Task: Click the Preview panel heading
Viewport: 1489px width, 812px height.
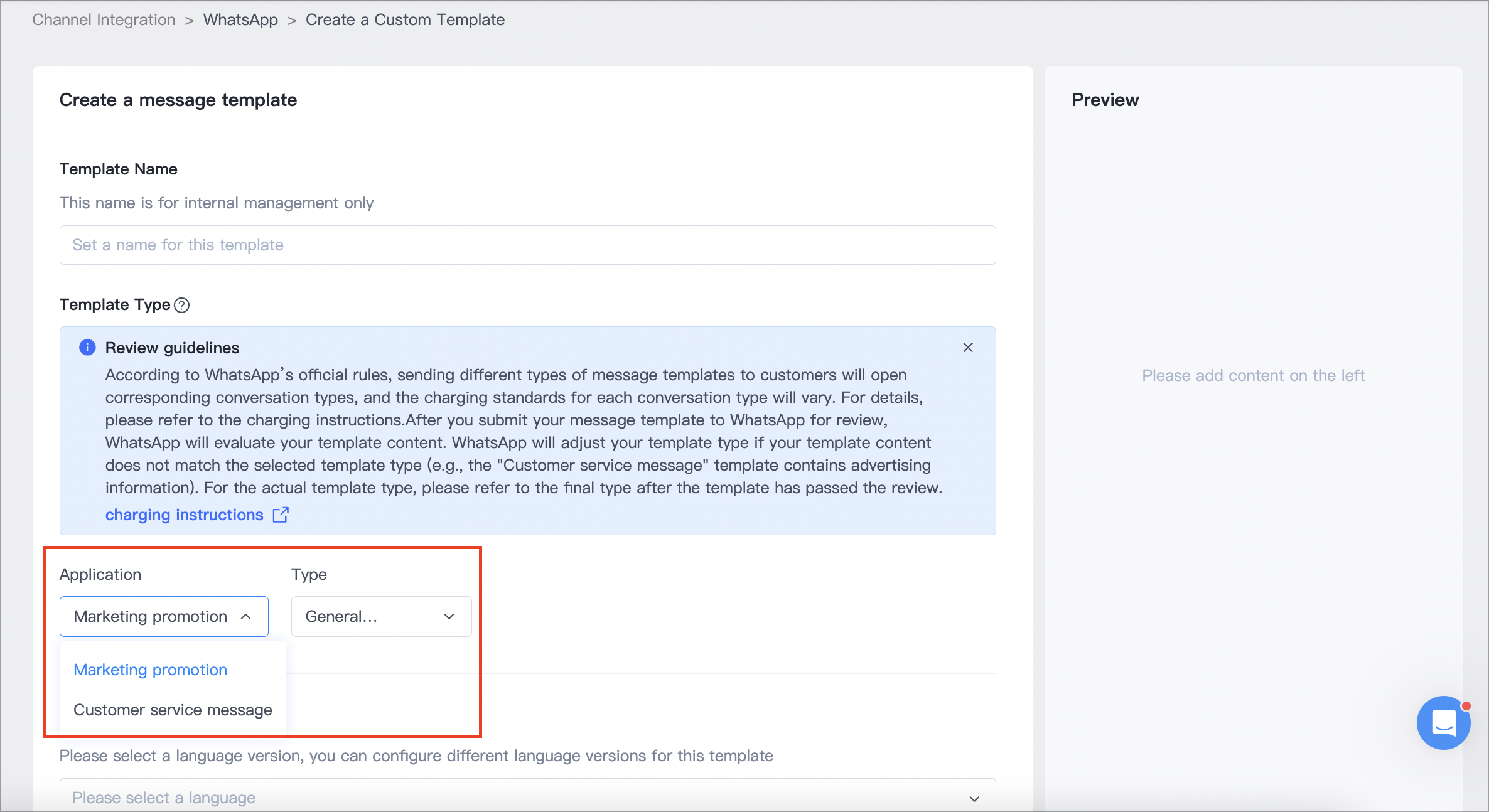Action: (x=1105, y=100)
